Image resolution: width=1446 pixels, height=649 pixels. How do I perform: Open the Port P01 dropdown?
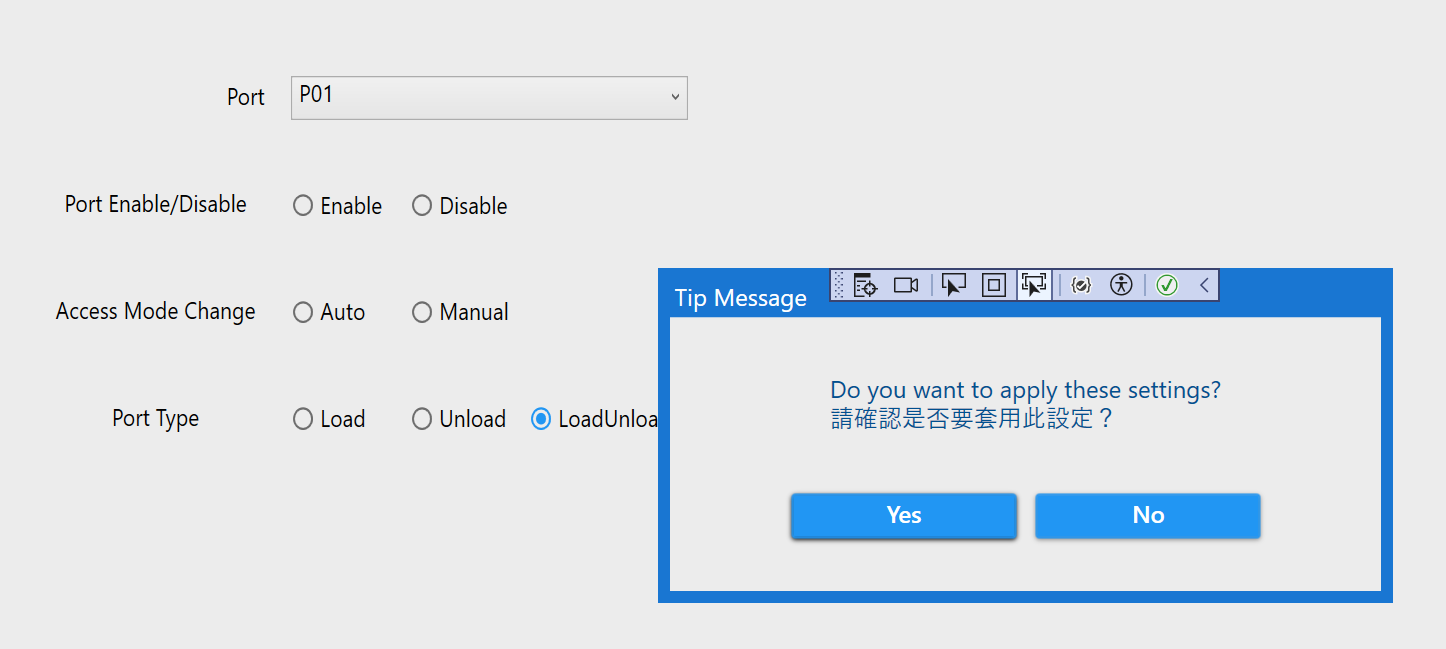489,97
